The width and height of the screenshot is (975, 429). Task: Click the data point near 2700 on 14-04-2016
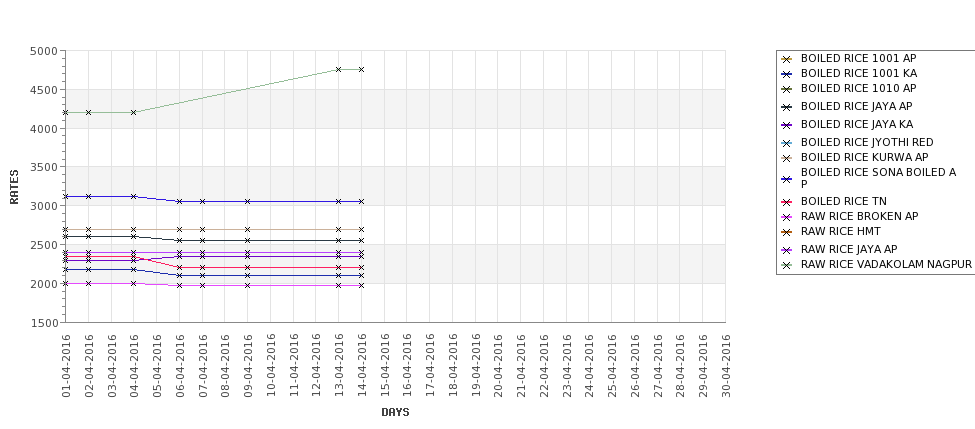(361, 229)
